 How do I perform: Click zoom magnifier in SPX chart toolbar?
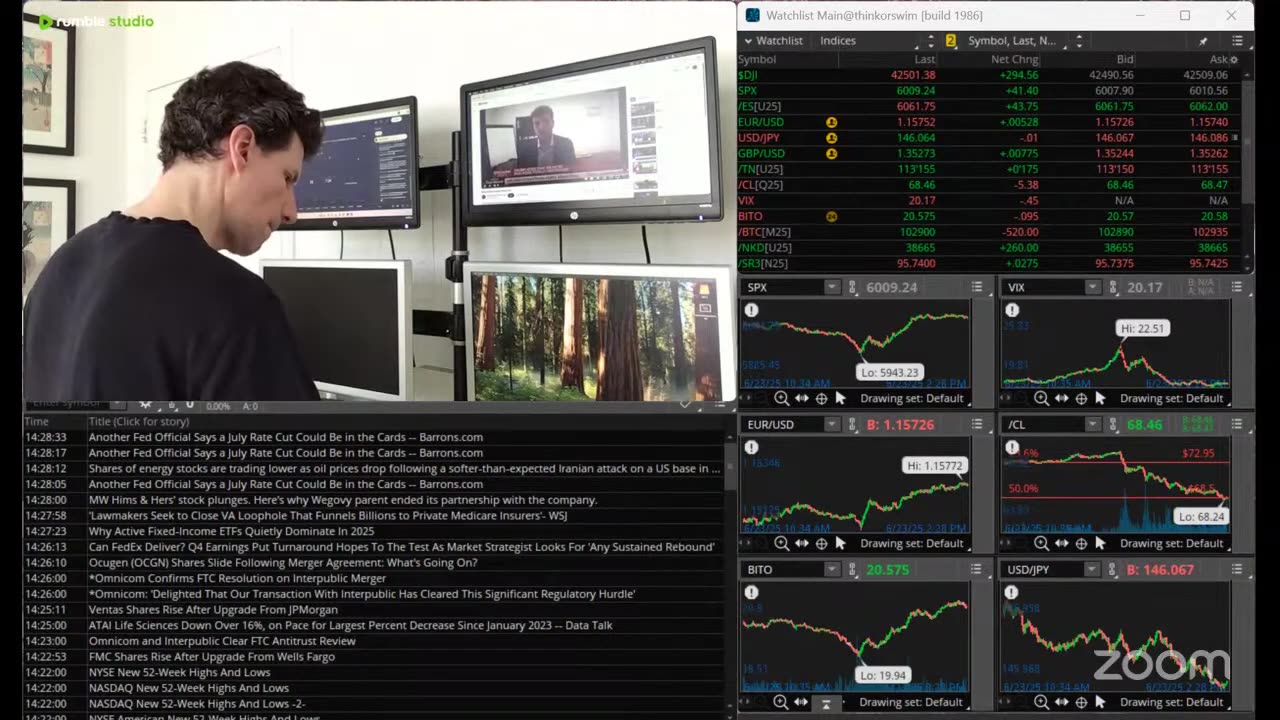pyautogui.click(x=781, y=398)
